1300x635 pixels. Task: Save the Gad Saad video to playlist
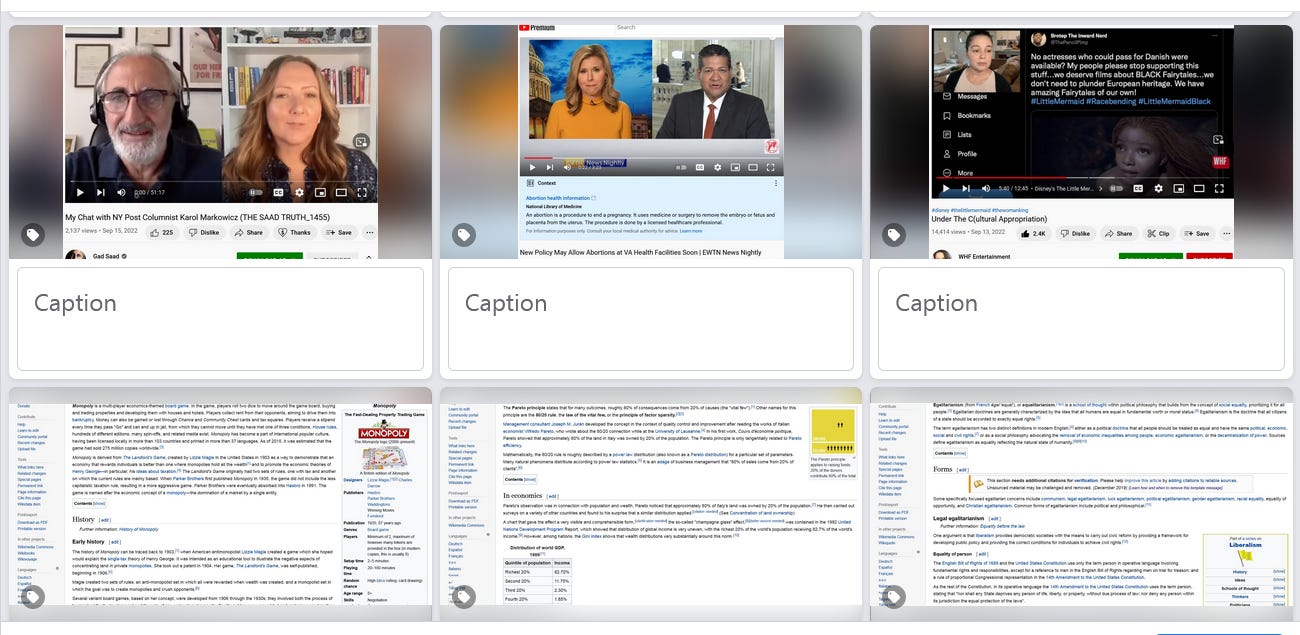click(338, 232)
